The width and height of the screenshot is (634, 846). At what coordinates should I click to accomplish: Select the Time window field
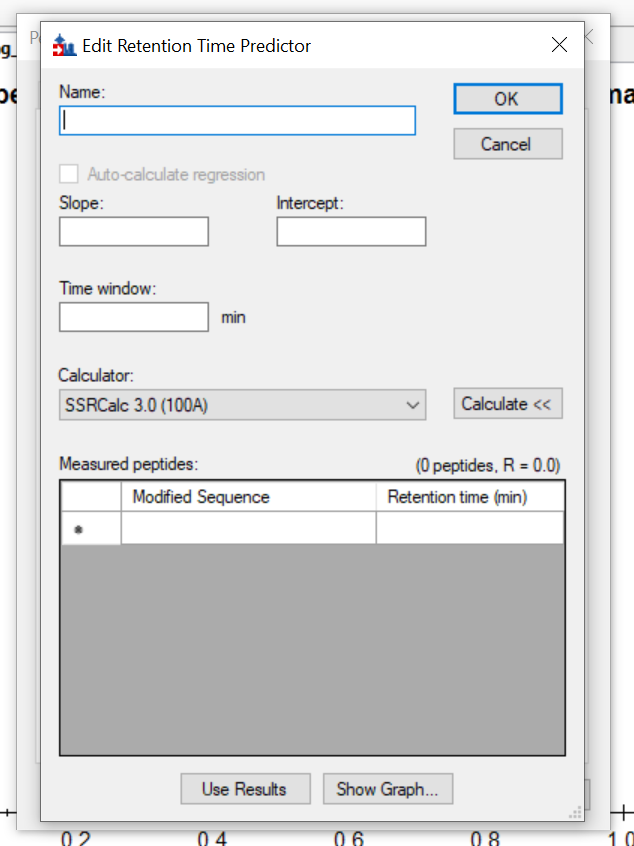pyautogui.click(x=134, y=317)
